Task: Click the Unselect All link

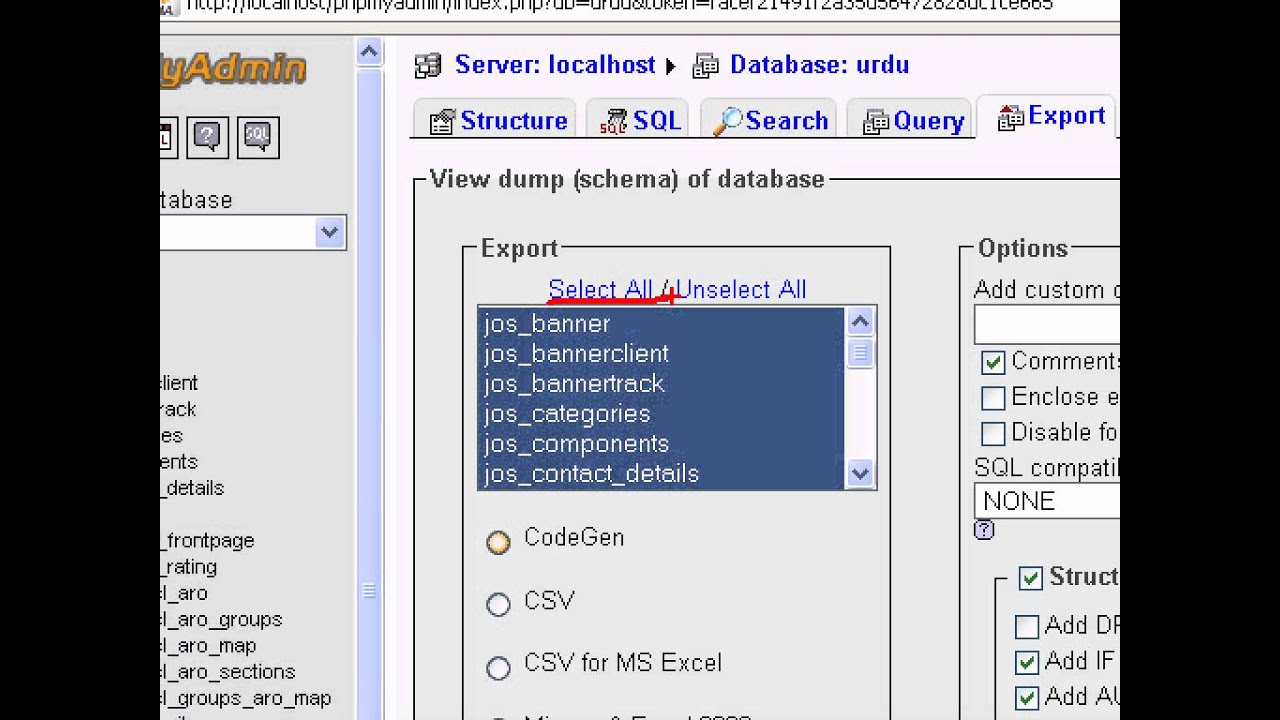Action: (741, 289)
